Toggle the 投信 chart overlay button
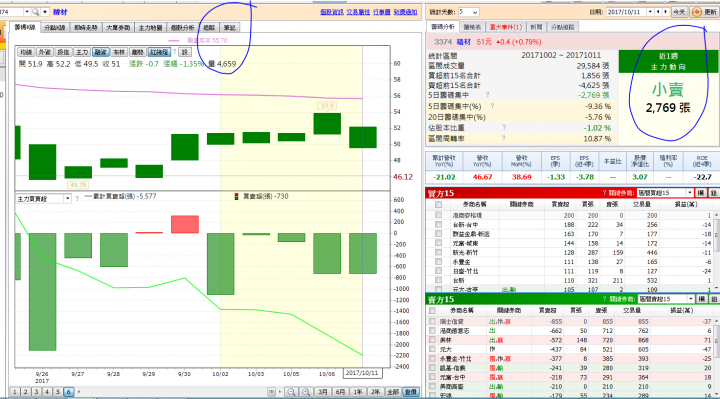The image size is (720, 399). click(63, 52)
